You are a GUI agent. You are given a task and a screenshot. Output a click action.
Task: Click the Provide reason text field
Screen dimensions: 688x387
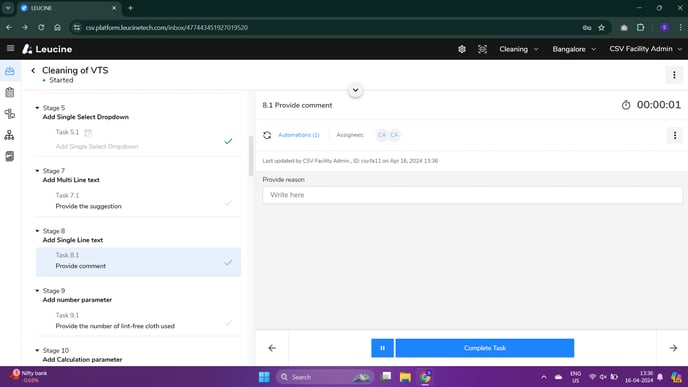pyautogui.click(x=473, y=195)
